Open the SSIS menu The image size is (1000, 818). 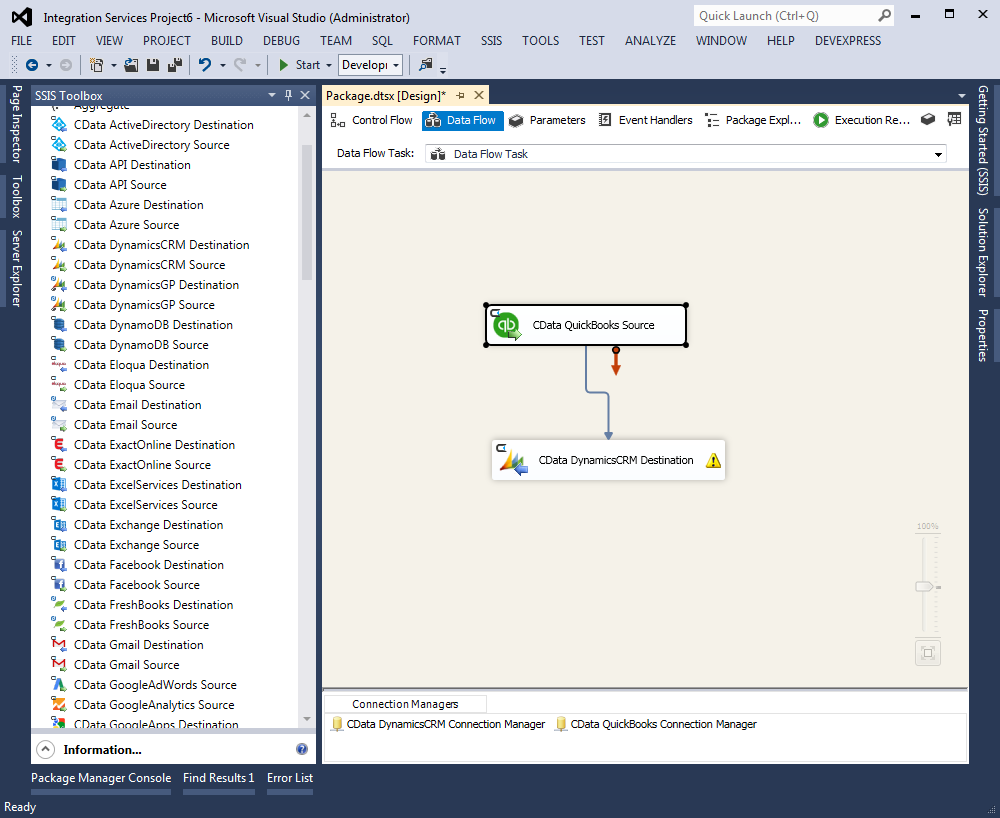coord(491,41)
